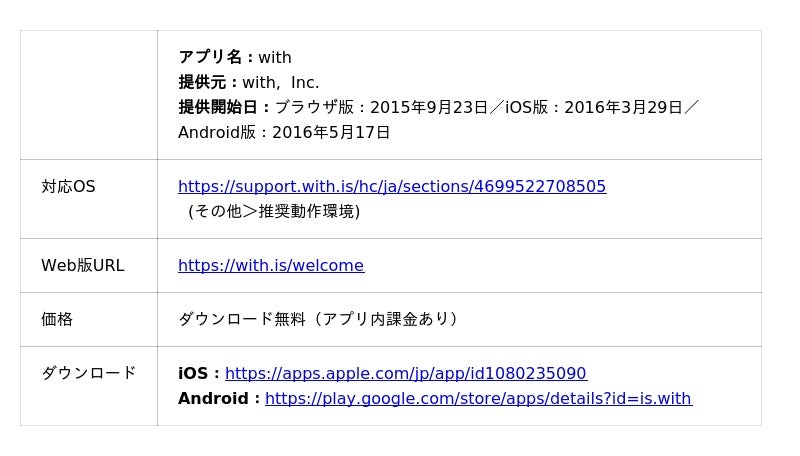The height and width of the screenshot is (456, 800).
Task: Click the with, Inc. provider name
Action: pyautogui.click(x=281, y=83)
